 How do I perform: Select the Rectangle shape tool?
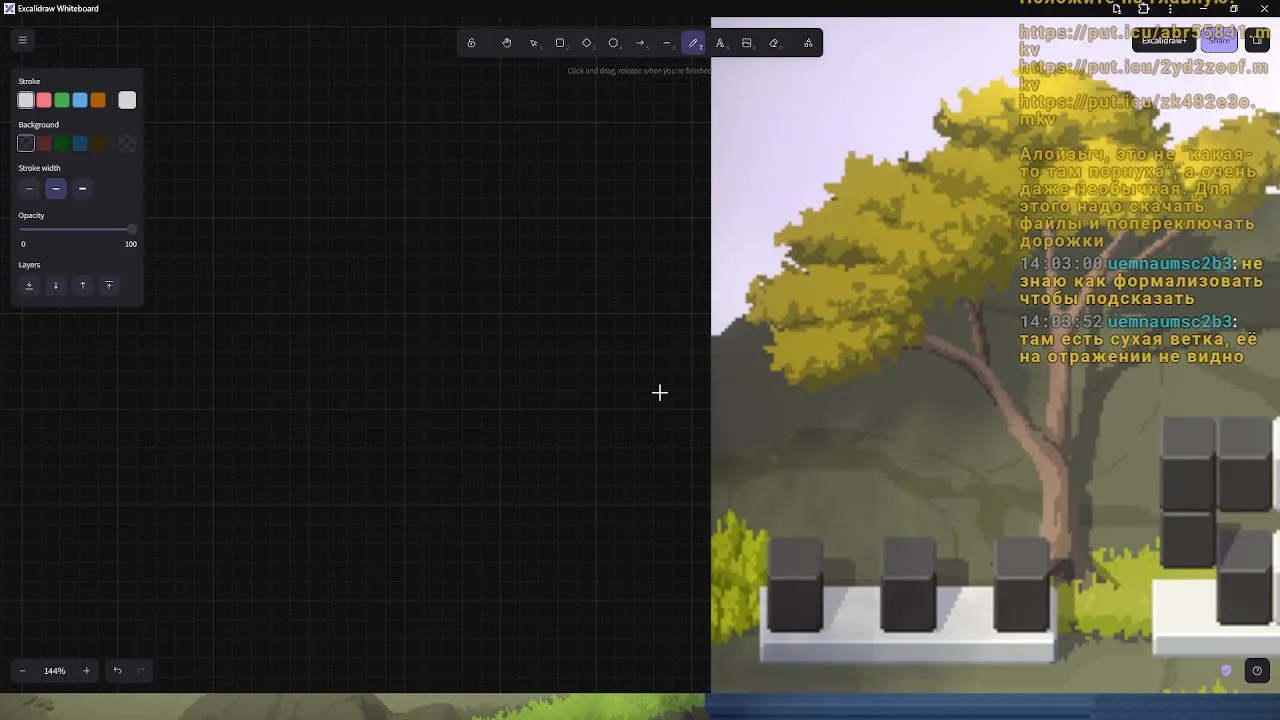(x=560, y=43)
